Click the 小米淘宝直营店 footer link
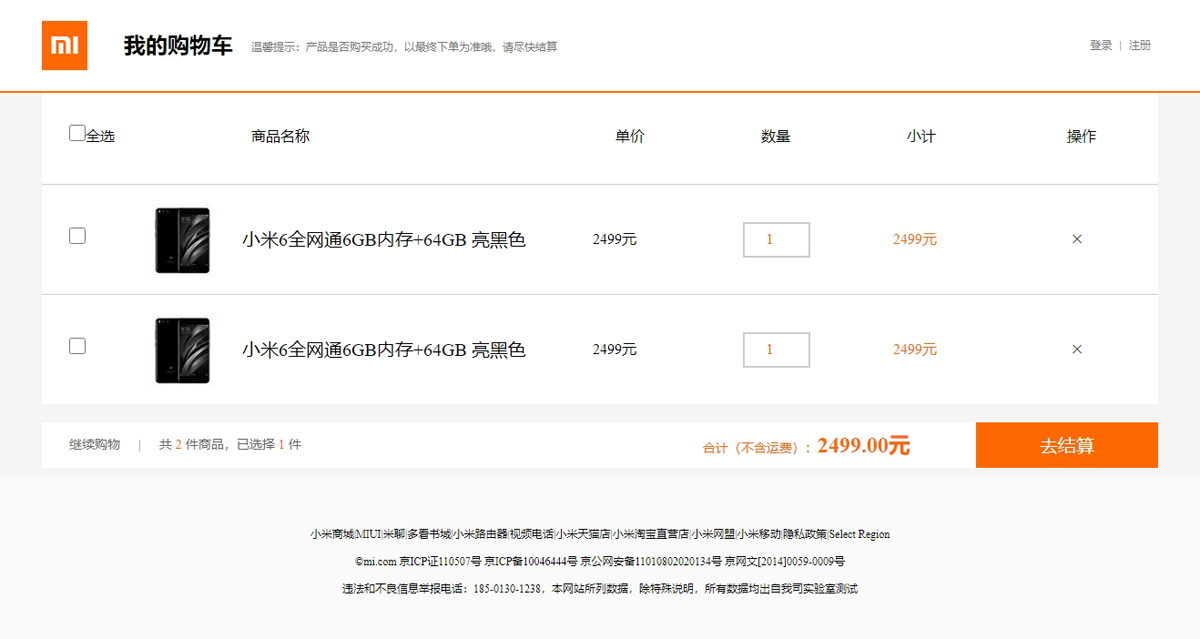 coord(651,534)
